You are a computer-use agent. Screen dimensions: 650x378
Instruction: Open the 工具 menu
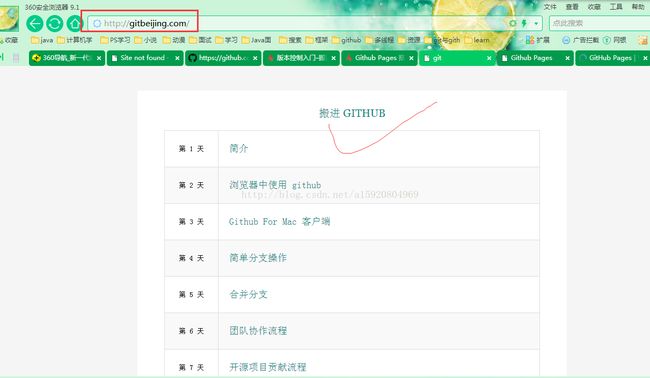[616, 7]
